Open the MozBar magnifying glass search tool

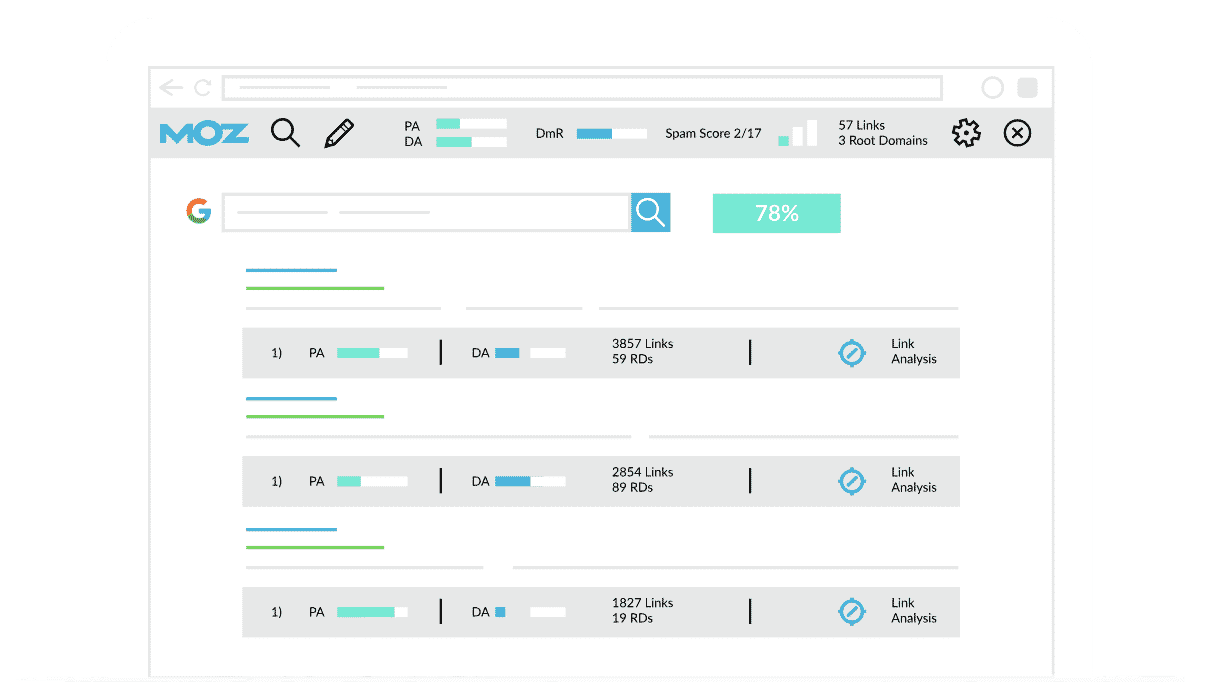(286, 133)
